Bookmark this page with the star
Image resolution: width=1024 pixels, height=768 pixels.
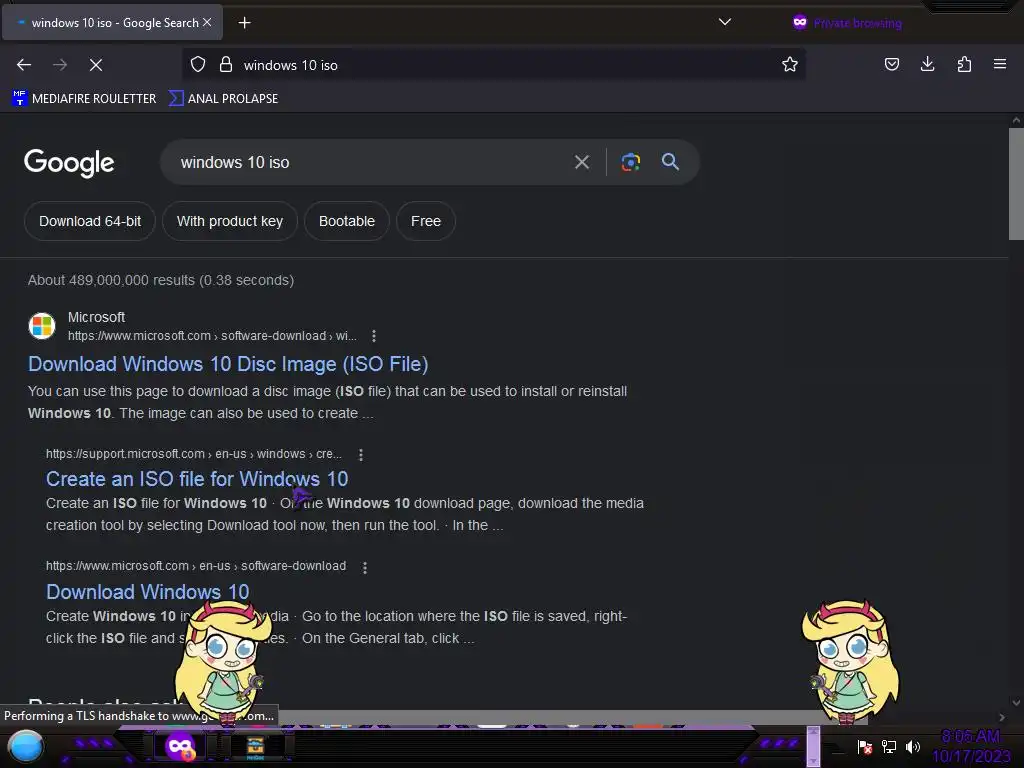point(790,64)
